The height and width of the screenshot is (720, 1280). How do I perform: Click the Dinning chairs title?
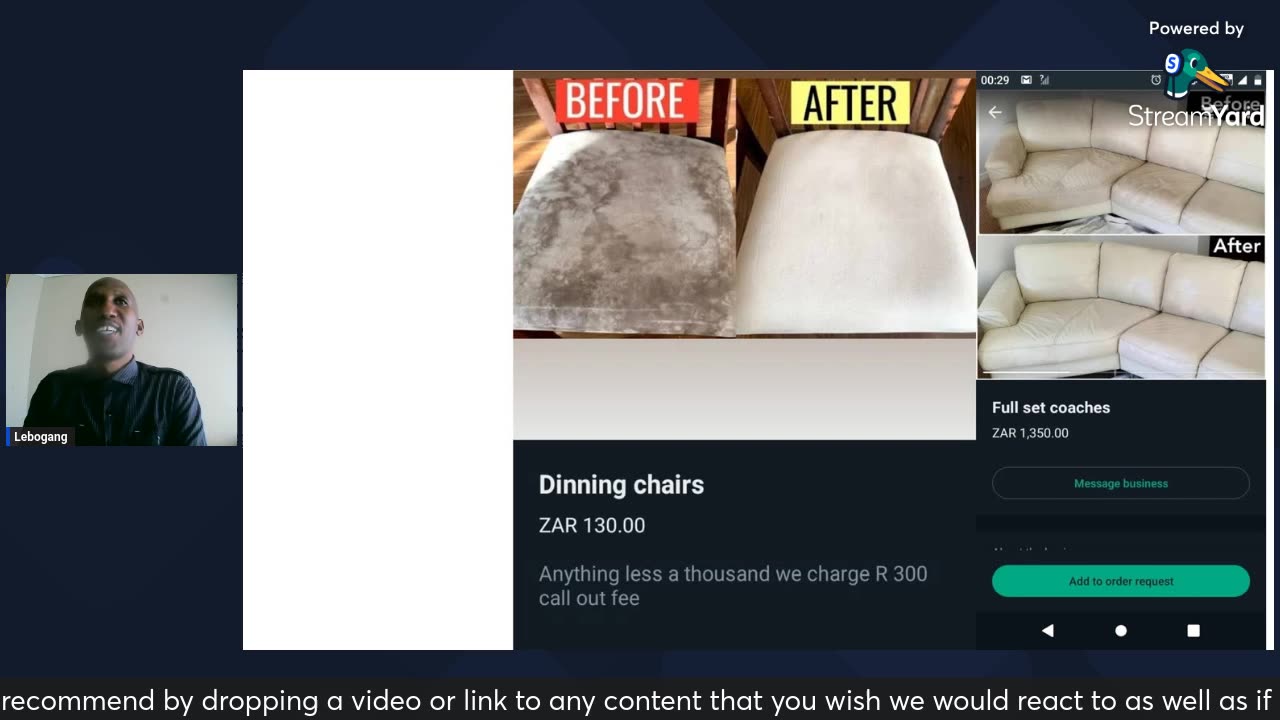pyautogui.click(x=621, y=485)
